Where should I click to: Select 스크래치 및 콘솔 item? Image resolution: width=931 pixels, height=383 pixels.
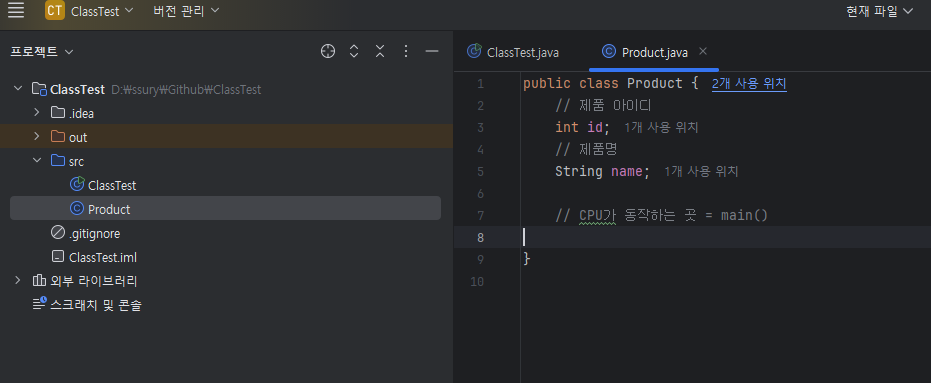click(x=96, y=305)
